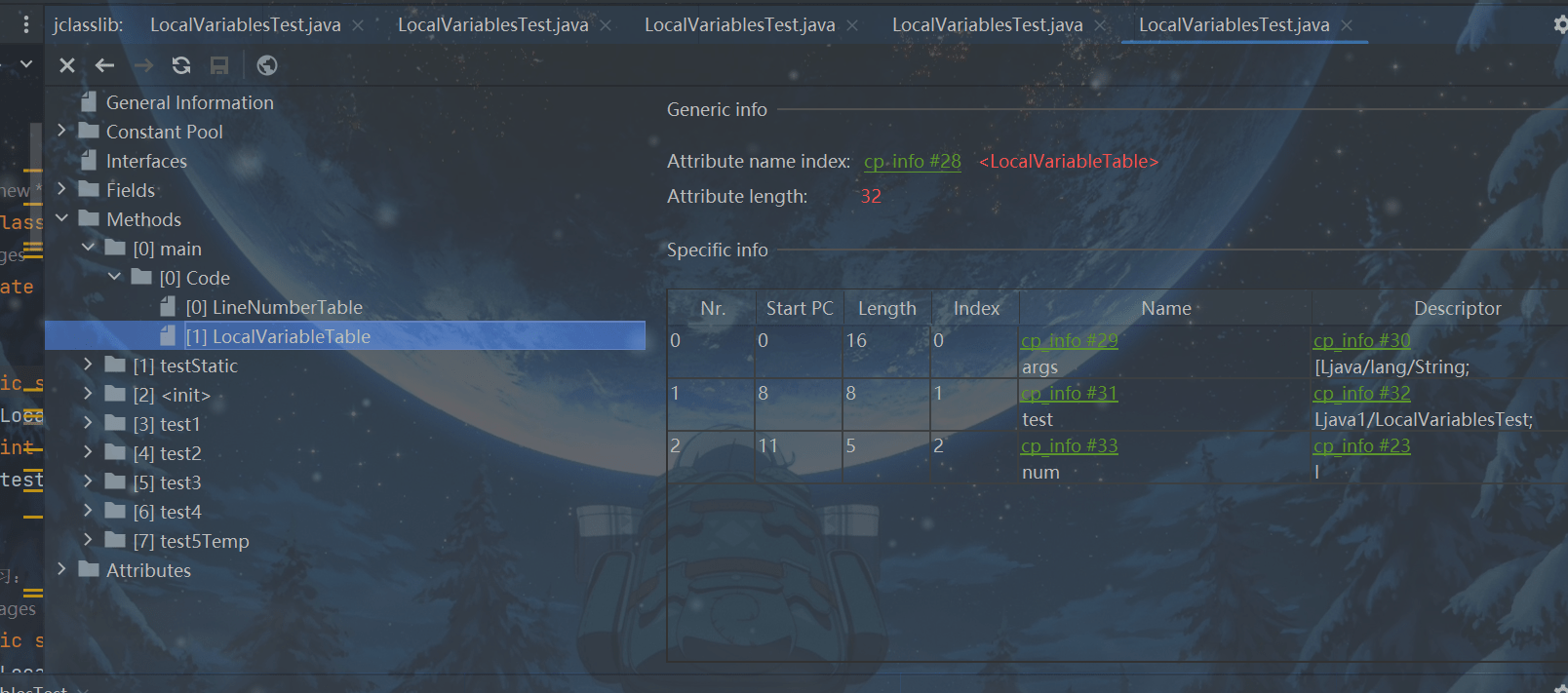Open the cp_info #31 name link
The width and height of the screenshot is (1568, 693).
click(x=1069, y=393)
